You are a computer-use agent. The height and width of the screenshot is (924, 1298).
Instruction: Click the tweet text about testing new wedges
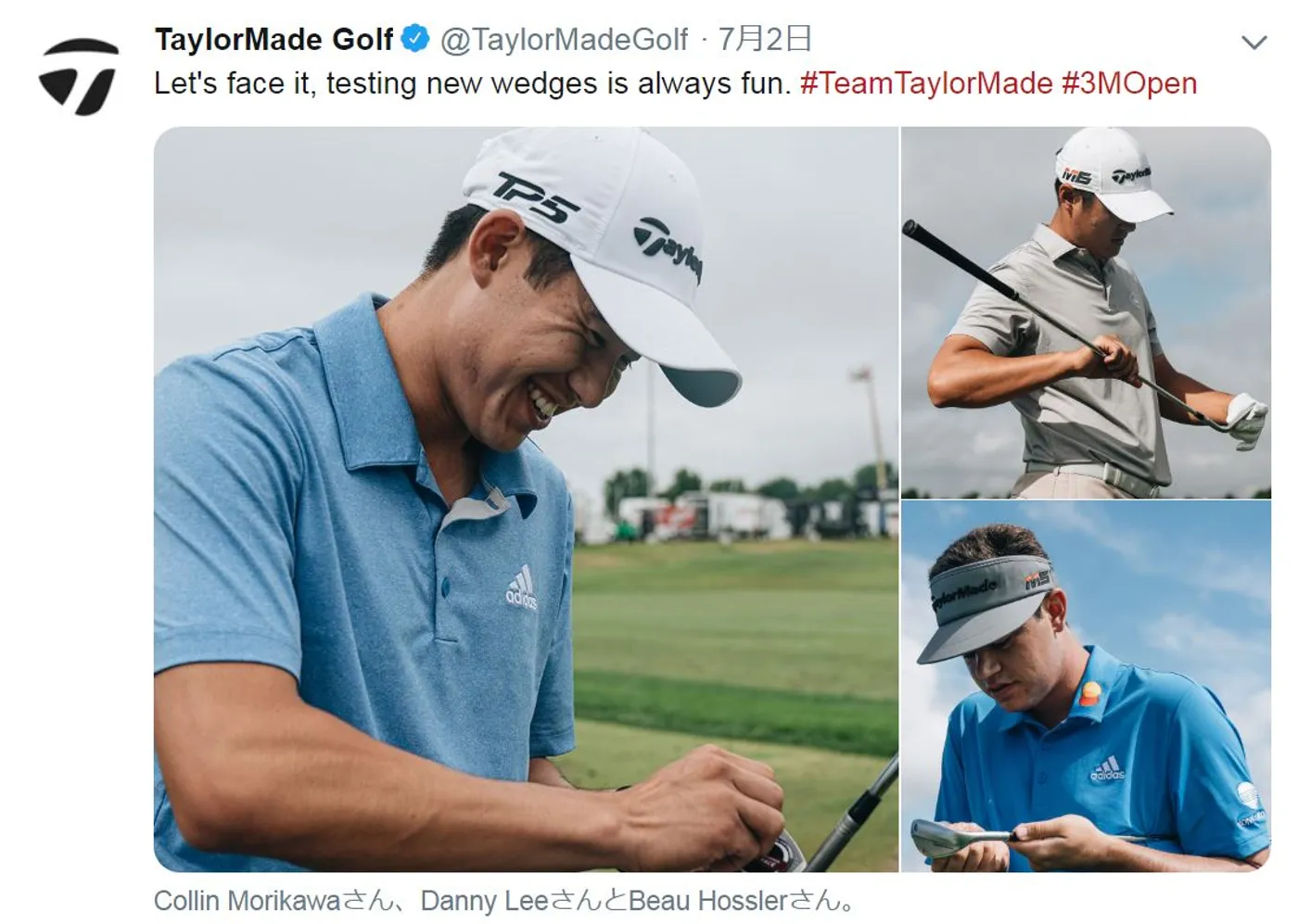(x=473, y=83)
